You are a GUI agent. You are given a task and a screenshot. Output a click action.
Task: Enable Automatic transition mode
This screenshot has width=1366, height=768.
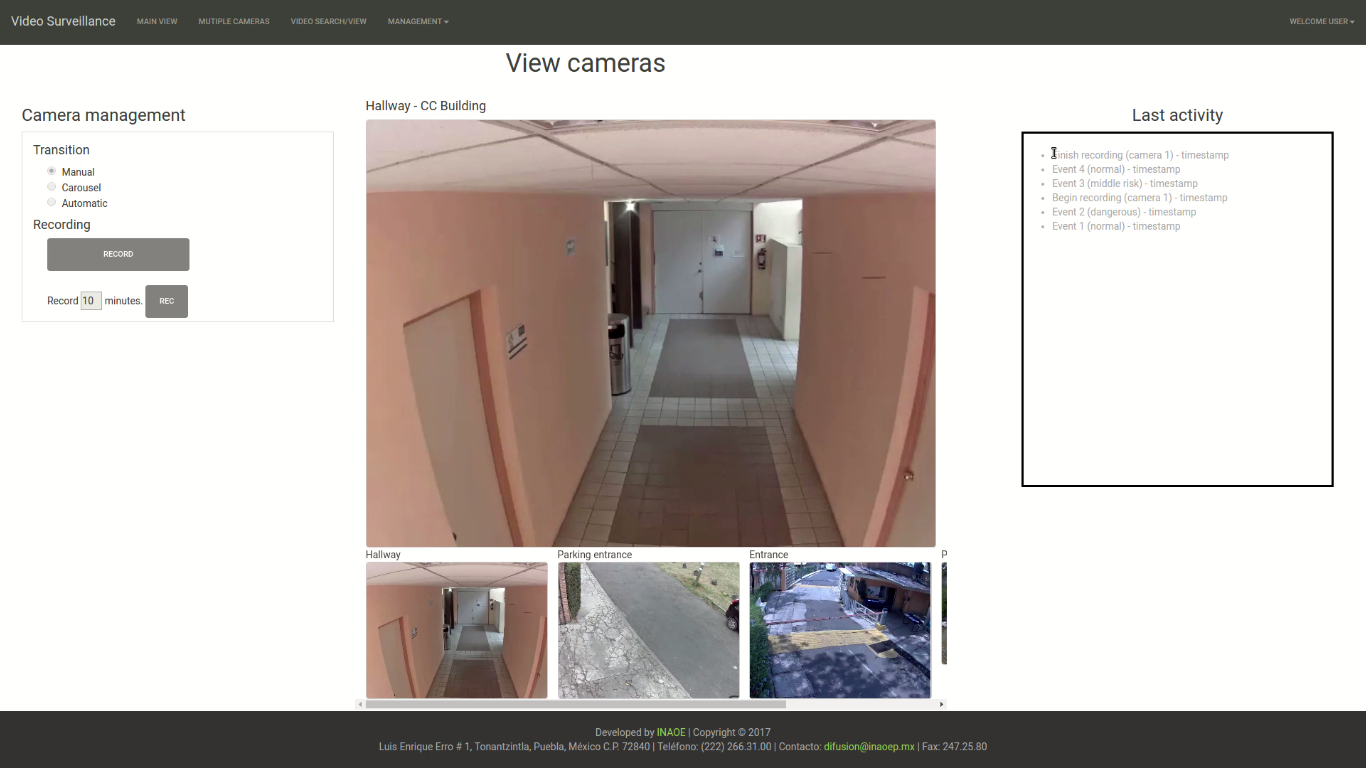pos(52,202)
